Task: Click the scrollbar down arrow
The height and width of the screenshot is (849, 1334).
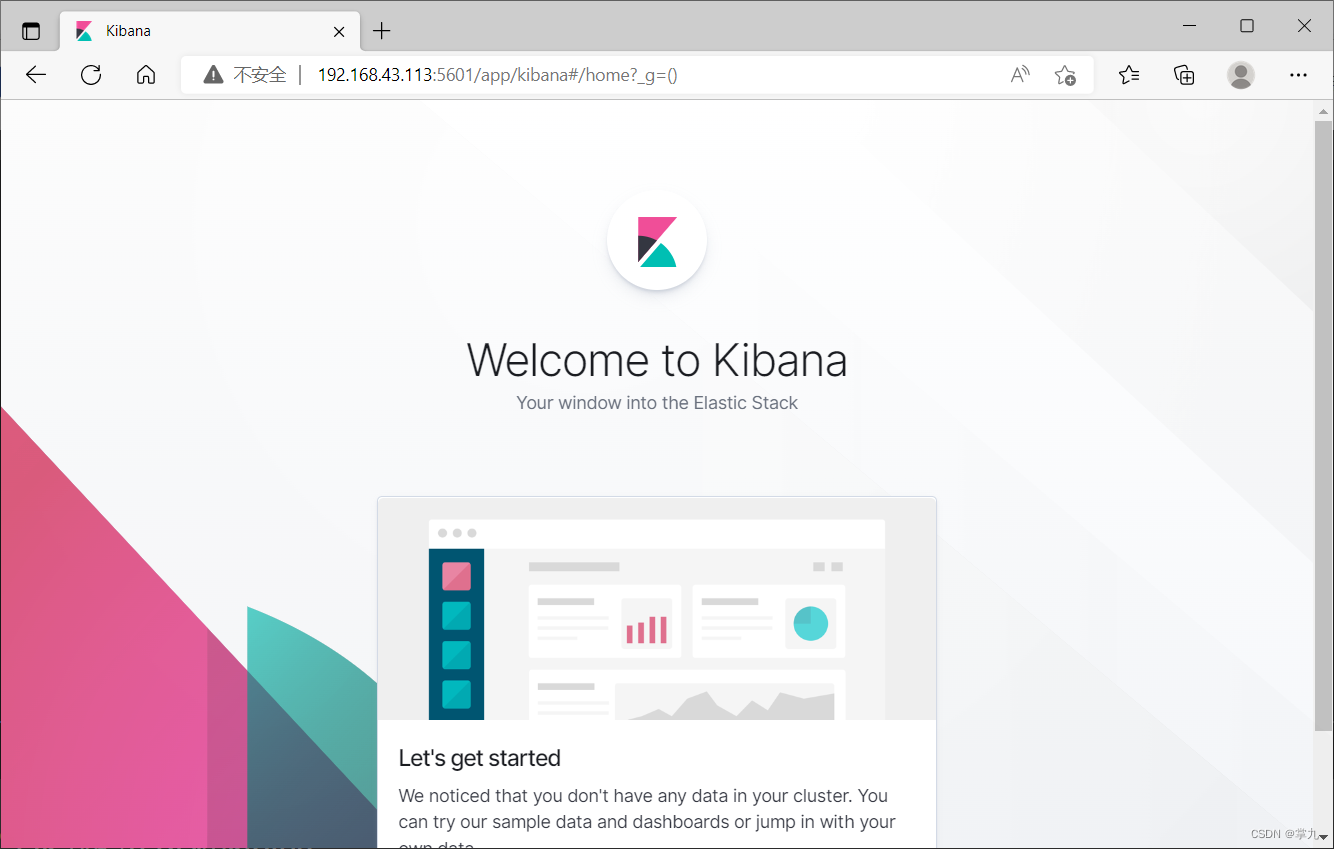Action: point(1324,838)
